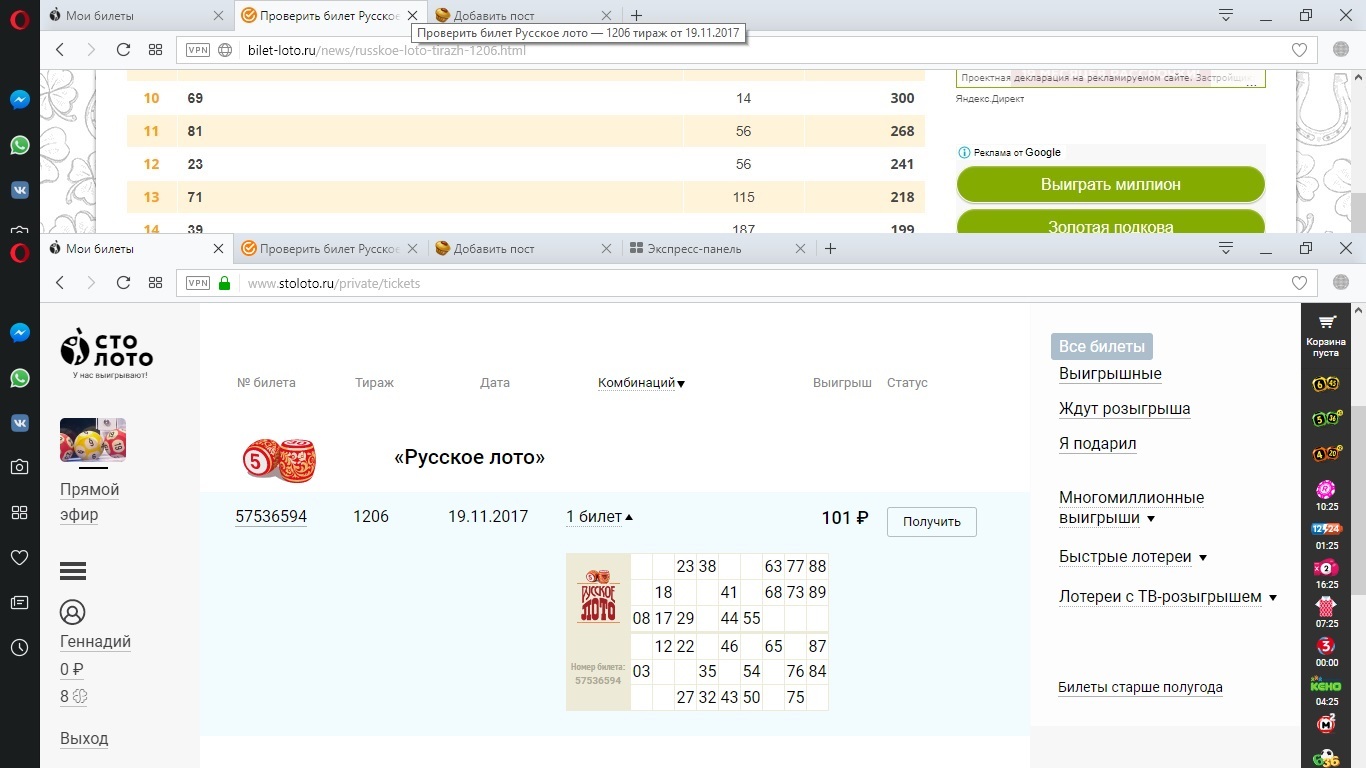The width and height of the screenshot is (1366, 768).
Task: Click the Русское лото ticket thumbnail
Action: click(598, 632)
